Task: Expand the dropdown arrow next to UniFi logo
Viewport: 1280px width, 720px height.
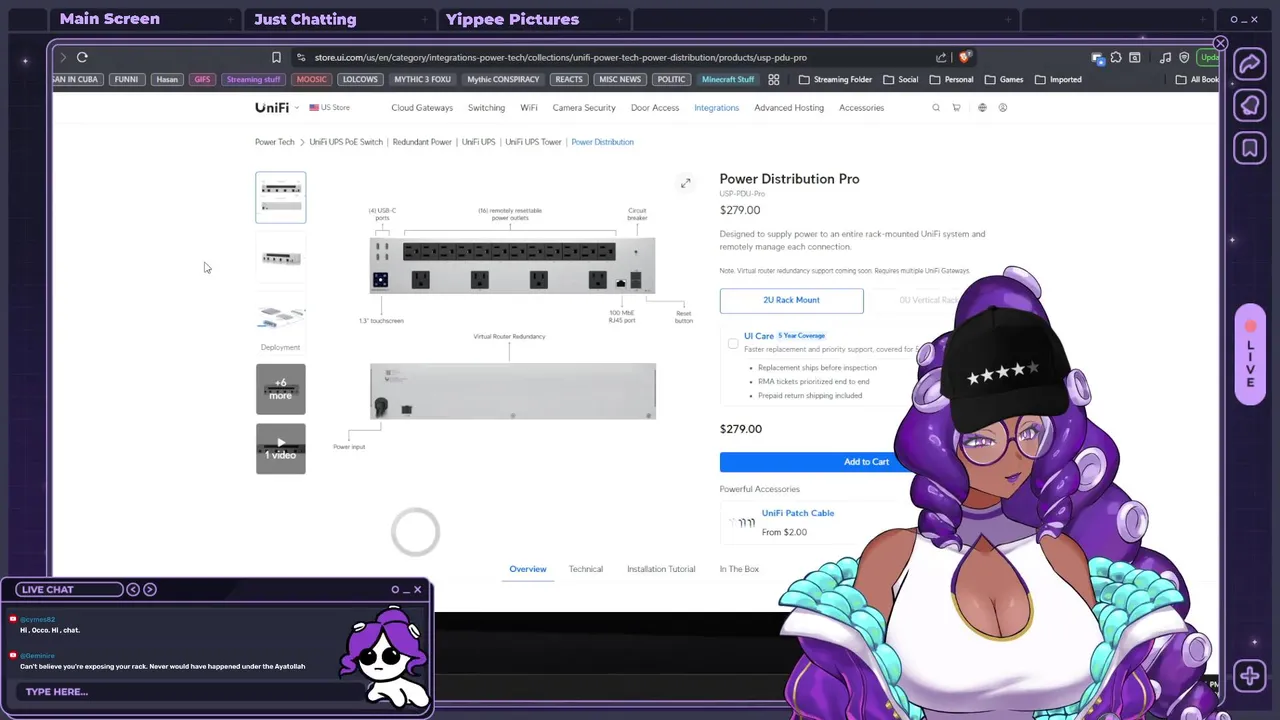Action: [297, 107]
